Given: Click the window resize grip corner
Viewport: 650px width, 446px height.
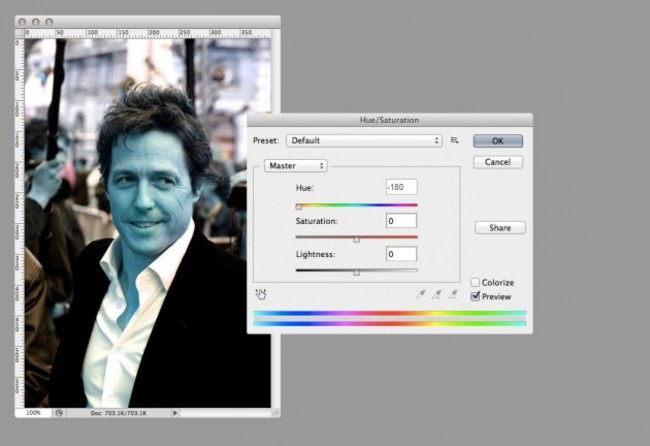Looking at the screenshot, I should click(x=275, y=412).
